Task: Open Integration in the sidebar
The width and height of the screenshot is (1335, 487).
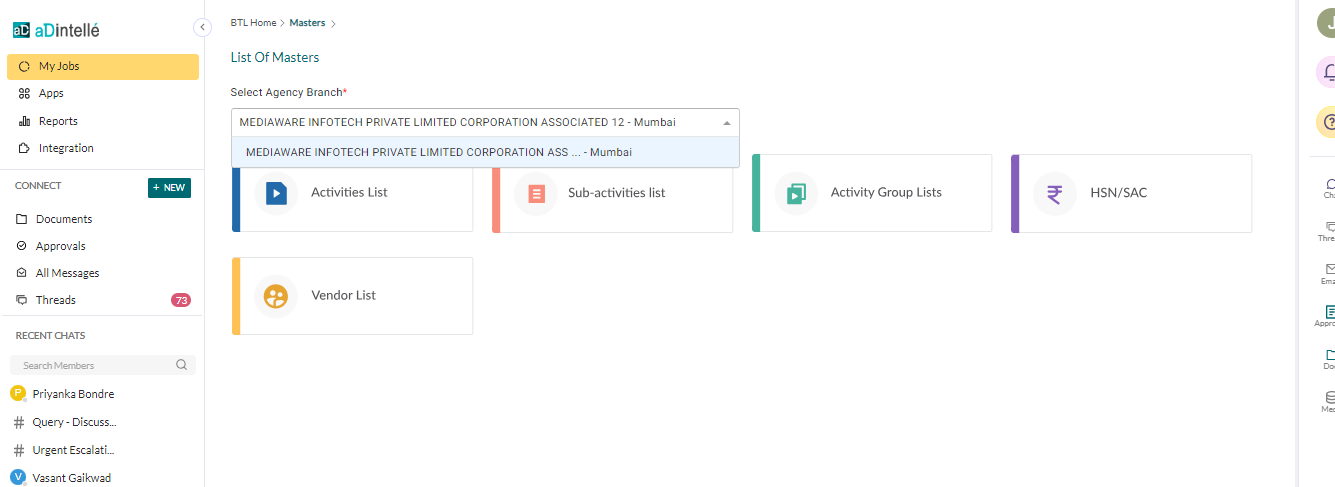Action: point(65,148)
